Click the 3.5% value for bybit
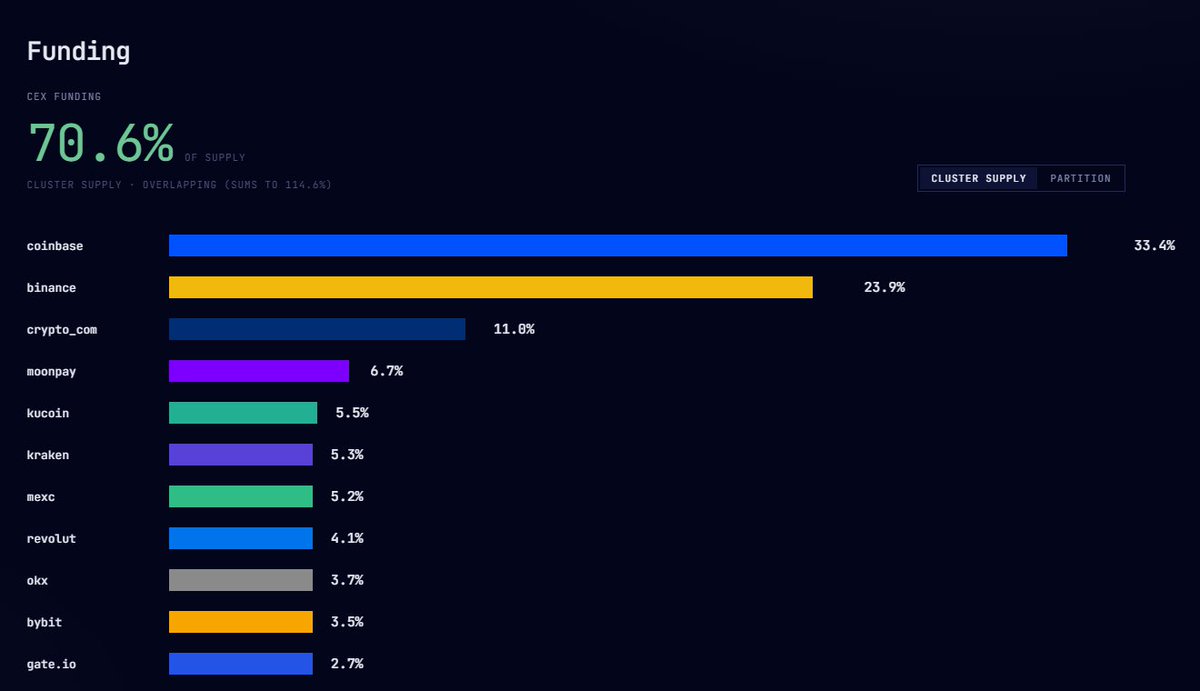This screenshot has height=691, width=1200. 346,622
